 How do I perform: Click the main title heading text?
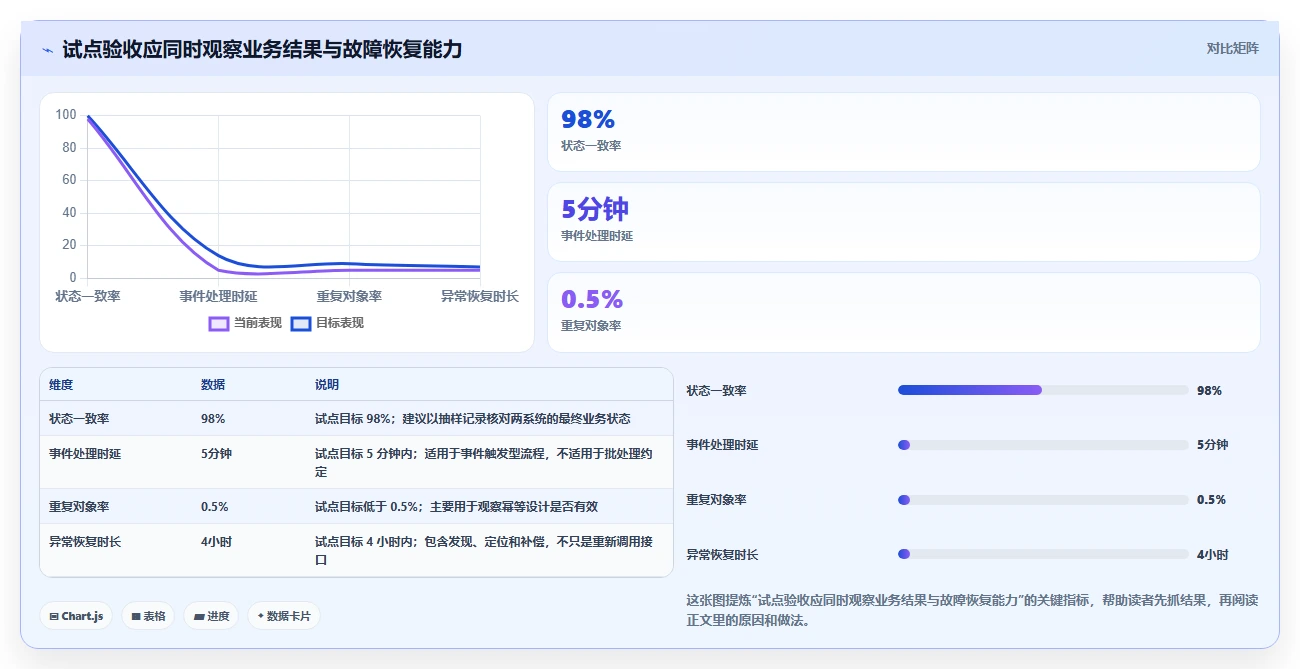[262, 49]
